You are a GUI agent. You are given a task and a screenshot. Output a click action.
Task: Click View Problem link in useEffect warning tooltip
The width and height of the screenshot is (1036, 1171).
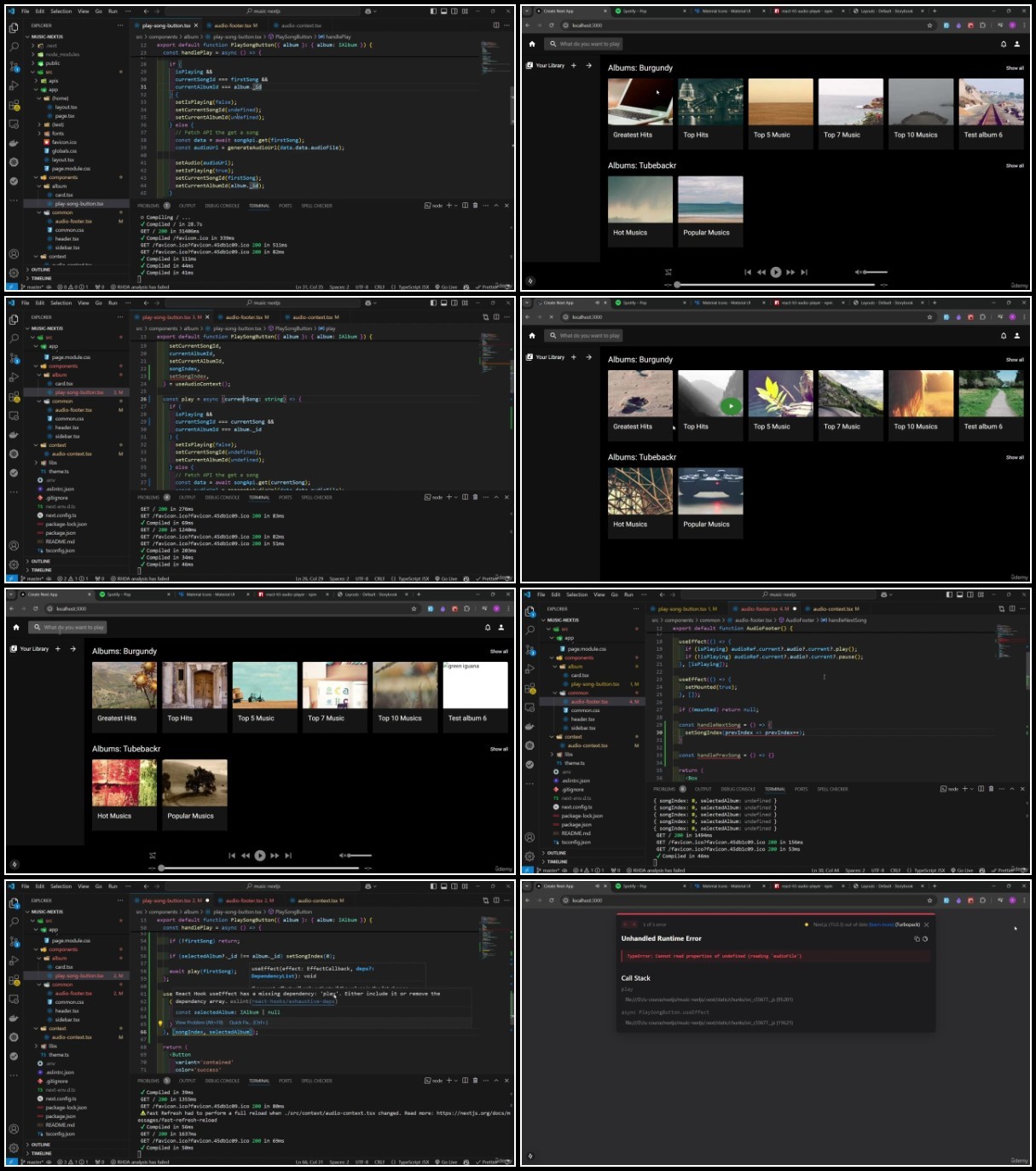199,1023
